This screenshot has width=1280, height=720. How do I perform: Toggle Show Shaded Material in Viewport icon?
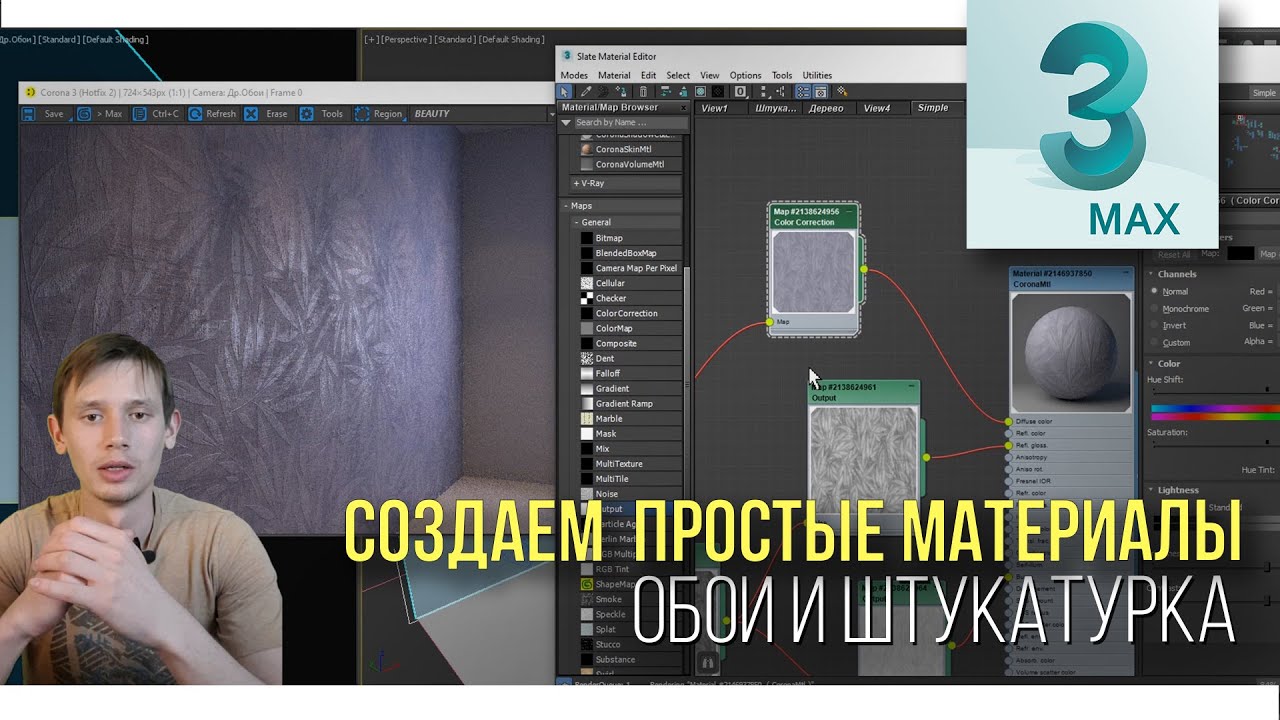[700, 92]
